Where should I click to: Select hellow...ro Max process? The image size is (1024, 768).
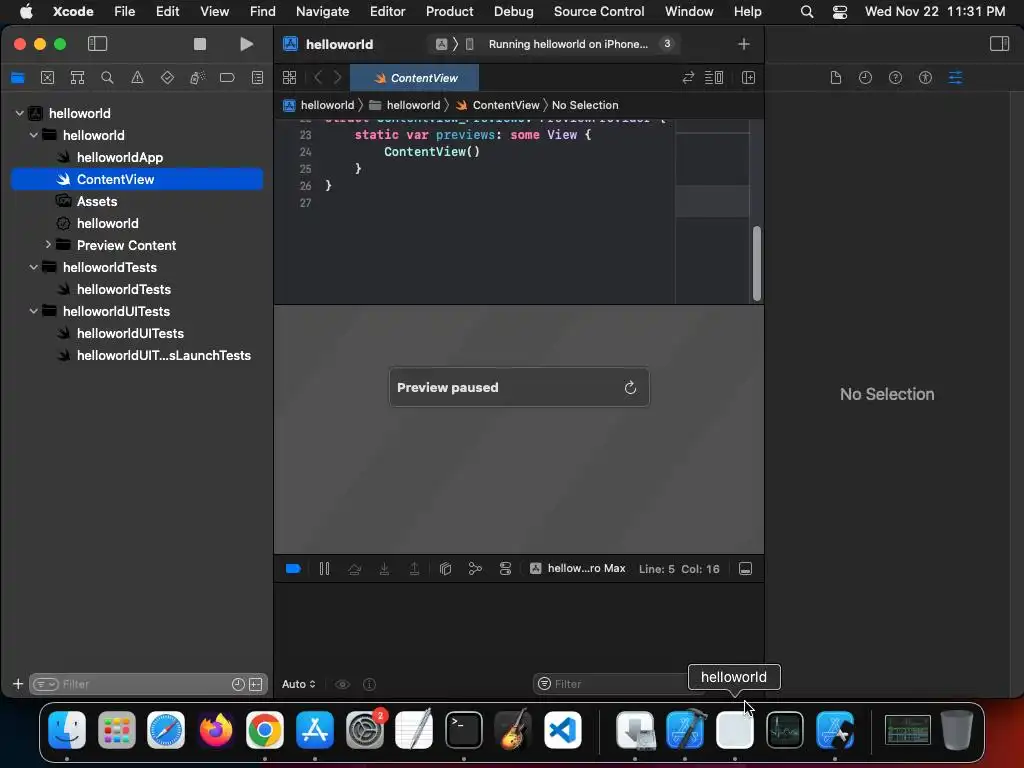tap(577, 568)
